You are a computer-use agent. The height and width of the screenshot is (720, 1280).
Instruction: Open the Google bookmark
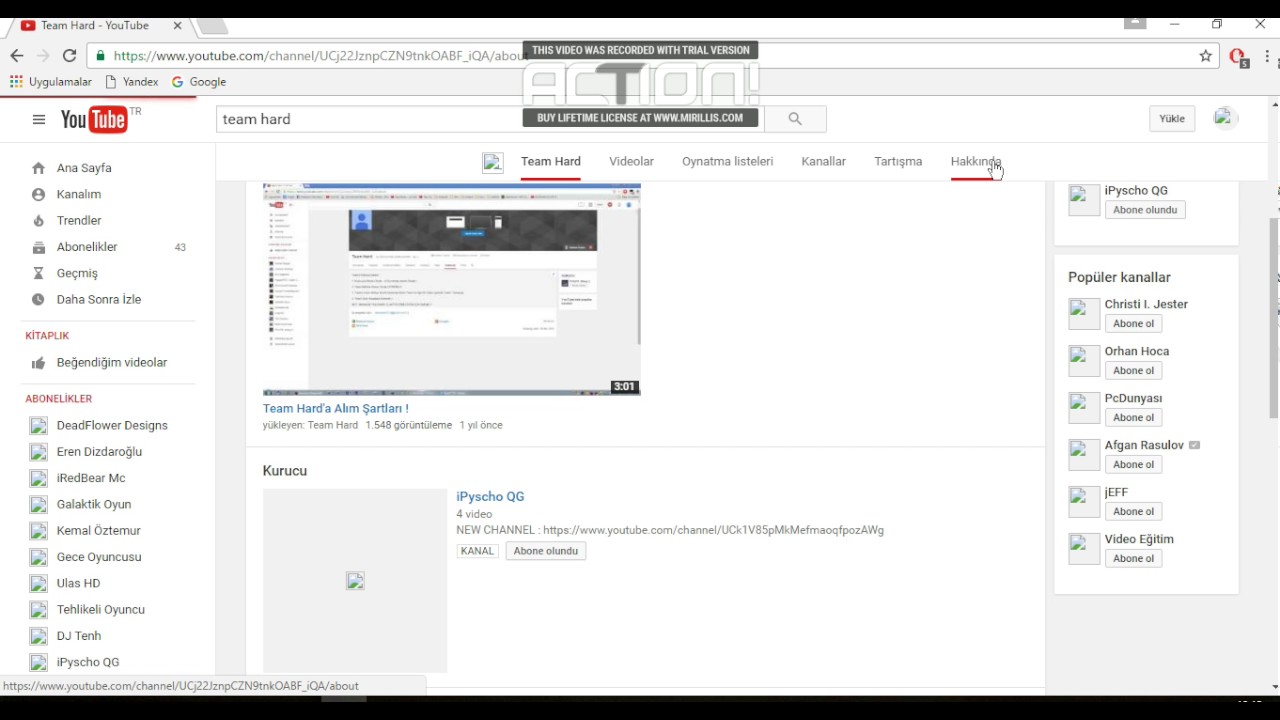click(199, 82)
